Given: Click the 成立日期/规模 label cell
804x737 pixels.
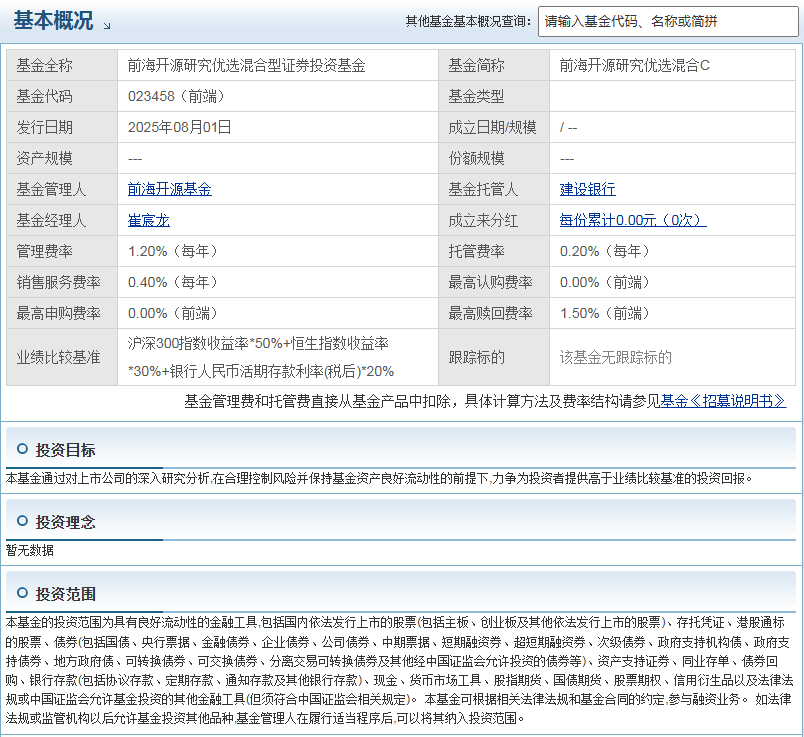Looking at the screenshot, I should [x=494, y=127].
